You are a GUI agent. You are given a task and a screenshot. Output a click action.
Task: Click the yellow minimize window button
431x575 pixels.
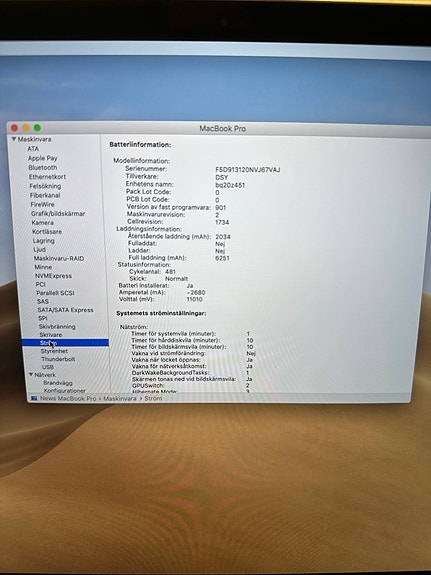tap(26, 128)
